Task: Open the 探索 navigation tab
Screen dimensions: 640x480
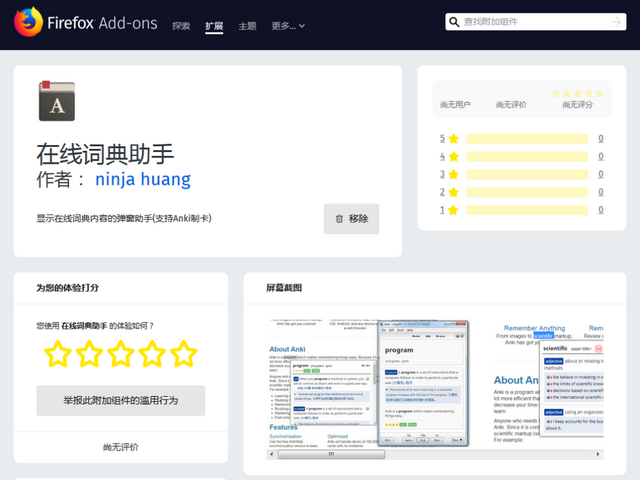Action: [x=181, y=26]
